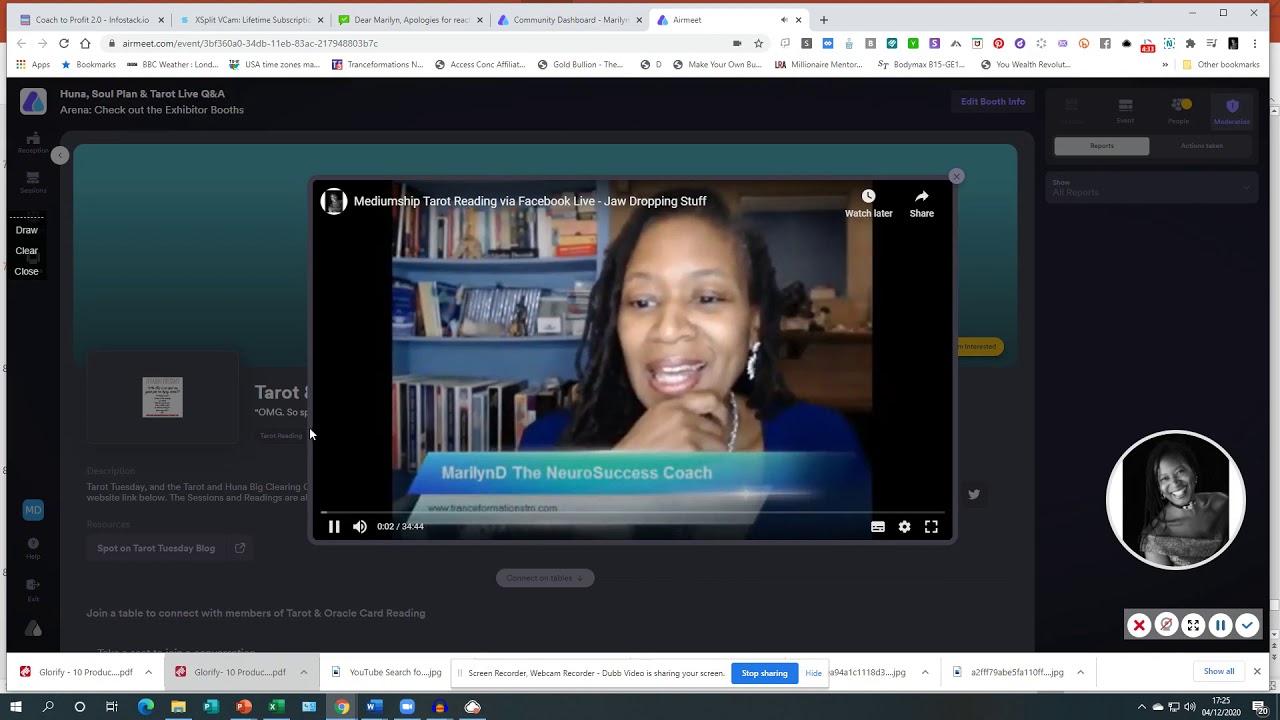
Task: Pause the screen recording
Action: pyautogui.click(x=1220, y=626)
